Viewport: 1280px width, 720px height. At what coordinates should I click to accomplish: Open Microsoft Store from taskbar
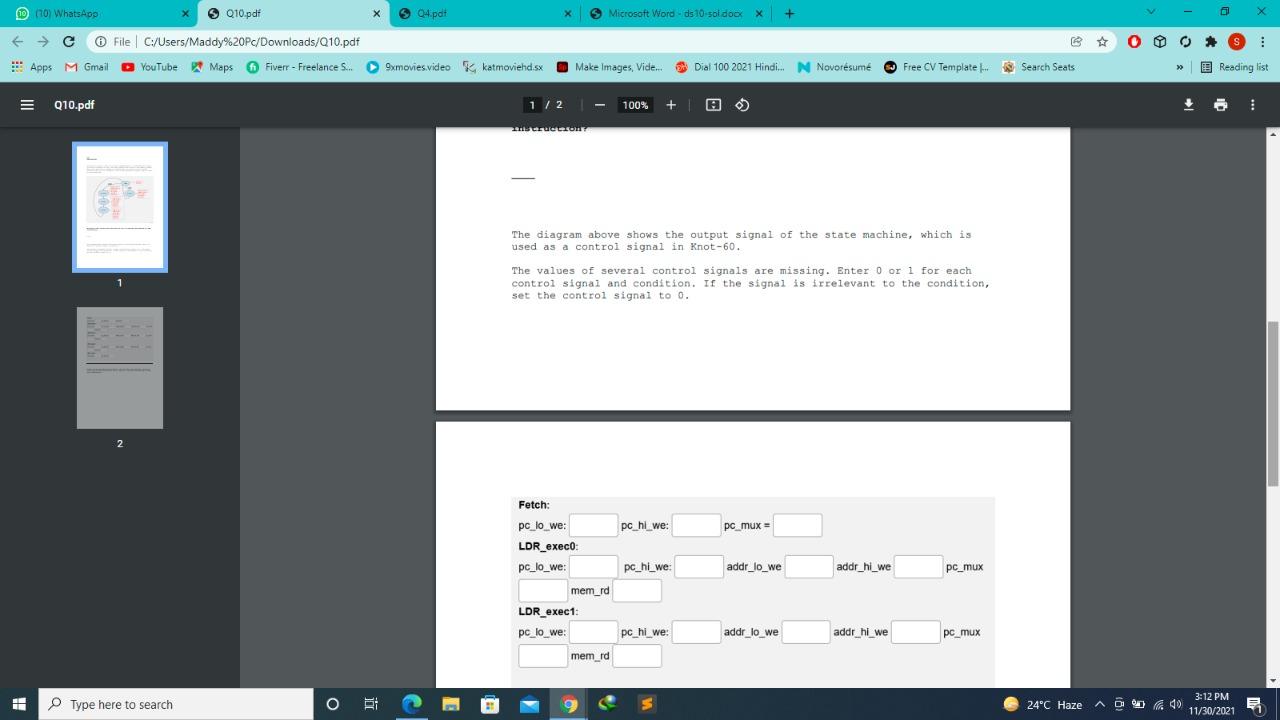tap(489, 704)
